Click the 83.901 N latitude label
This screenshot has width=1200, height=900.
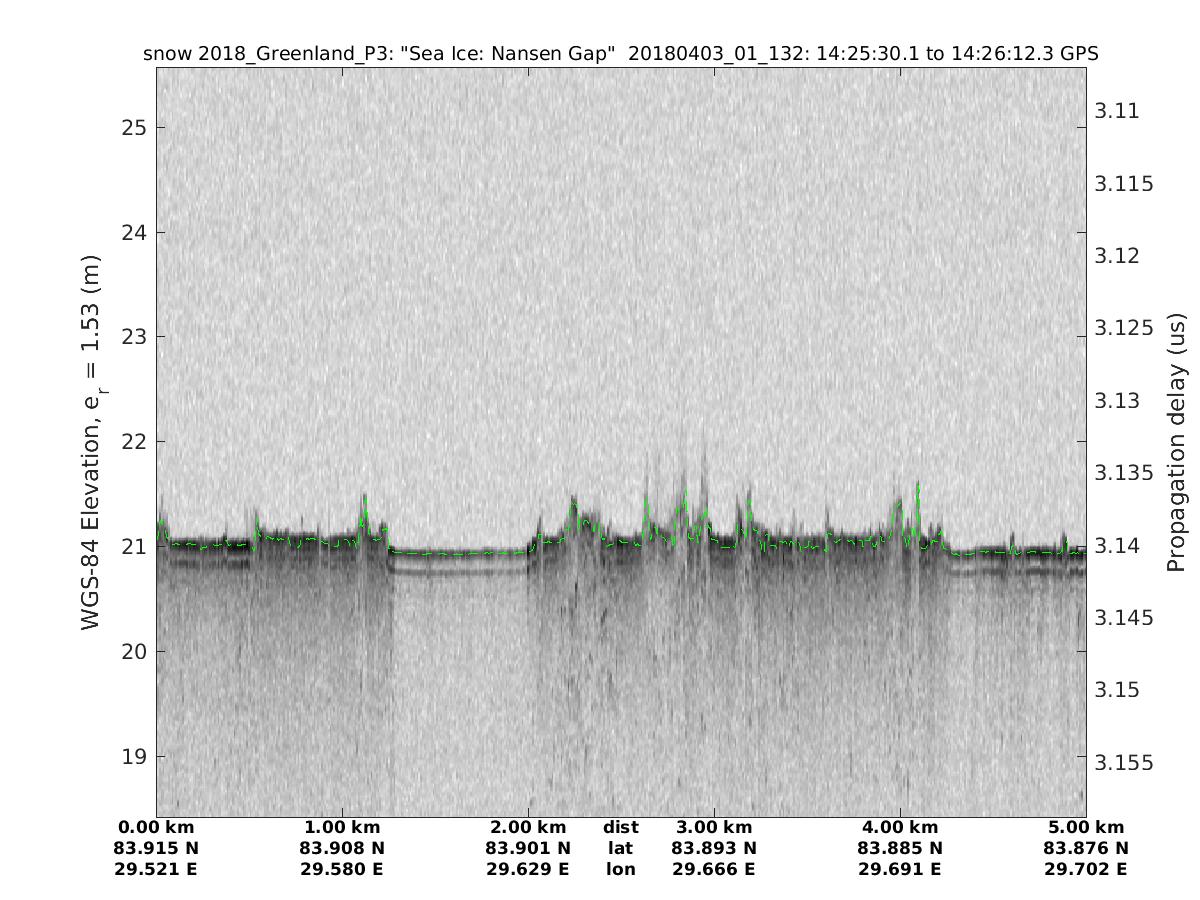(528, 848)
